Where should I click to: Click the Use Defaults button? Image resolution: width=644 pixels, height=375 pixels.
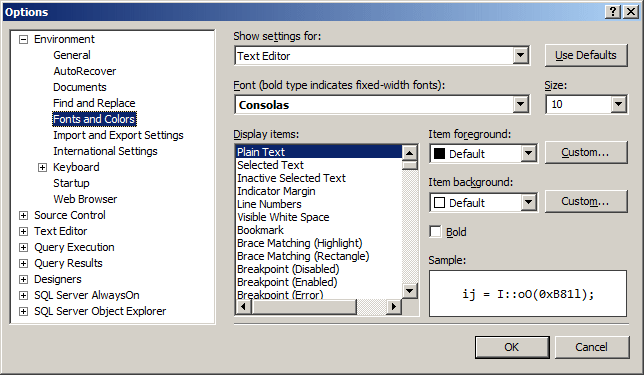(x=586, y=55)
